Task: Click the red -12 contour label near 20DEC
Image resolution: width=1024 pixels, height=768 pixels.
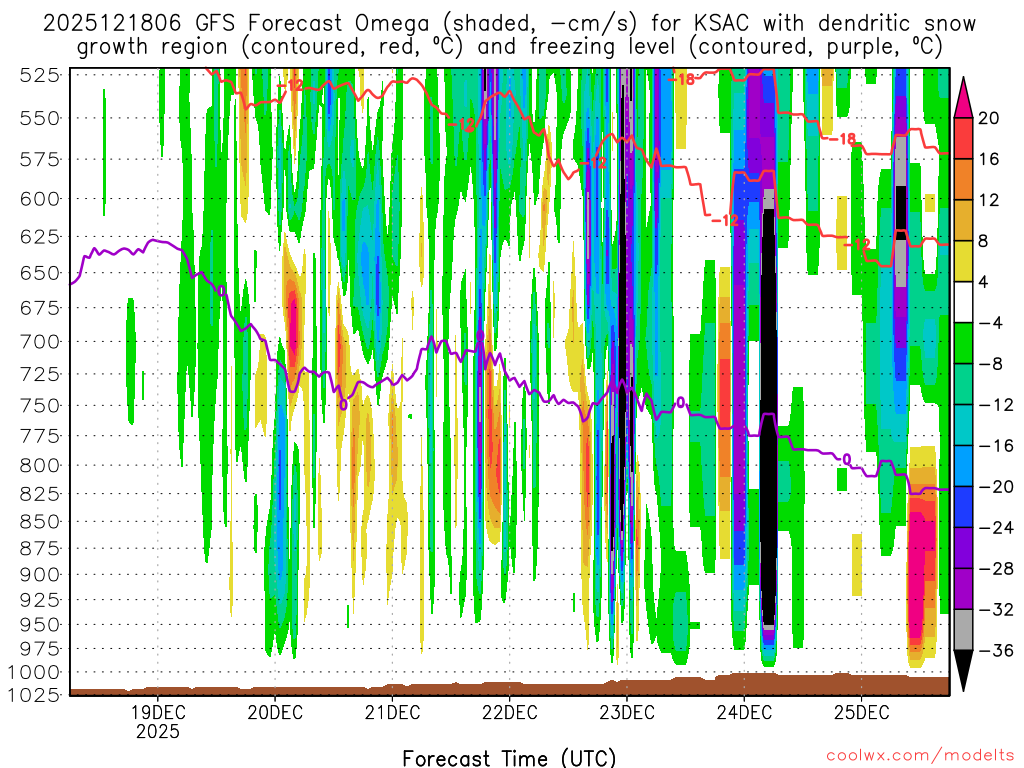Action: click(x=290, y=85)
